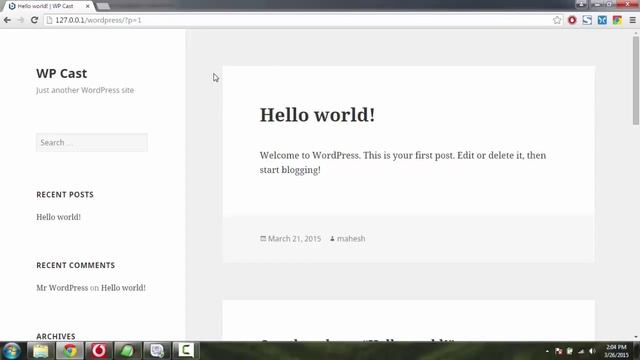The height and width of the screenshot is (360, 640).
Task: Open the blue extension icon in toolbar
Action: [602, 20]
